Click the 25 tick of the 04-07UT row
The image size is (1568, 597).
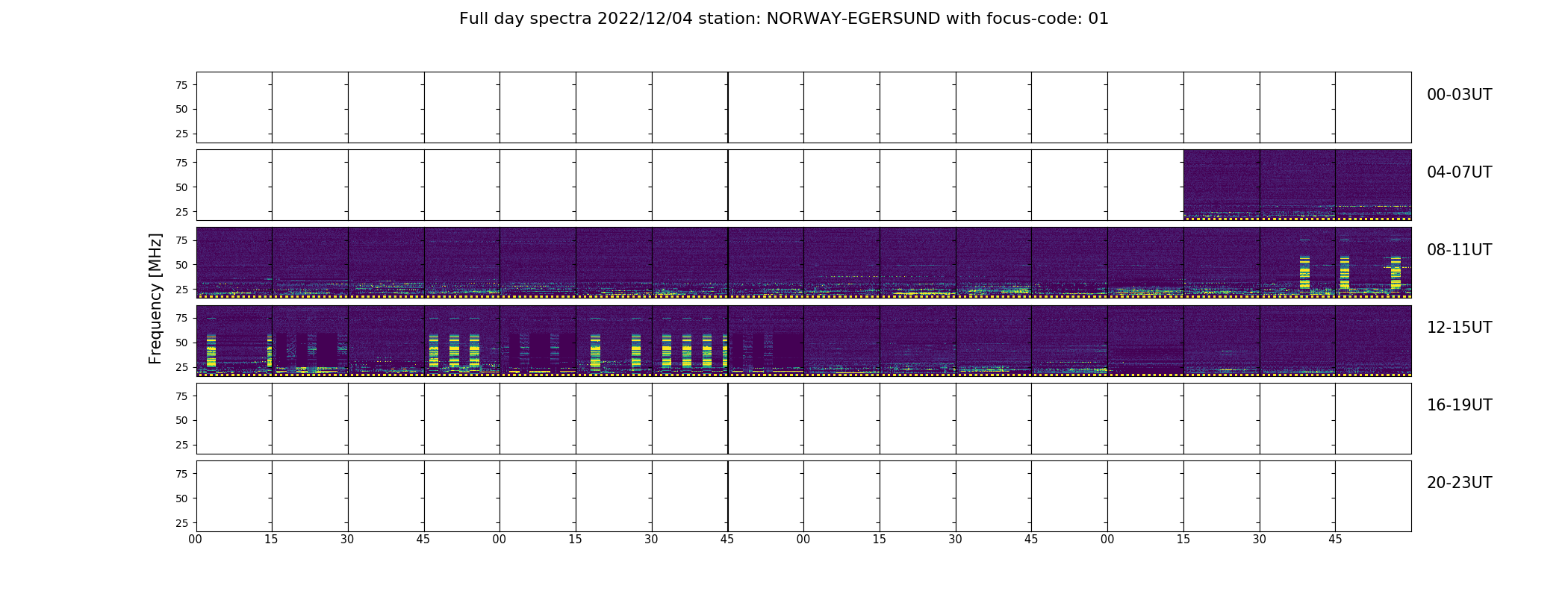[181, 212]
